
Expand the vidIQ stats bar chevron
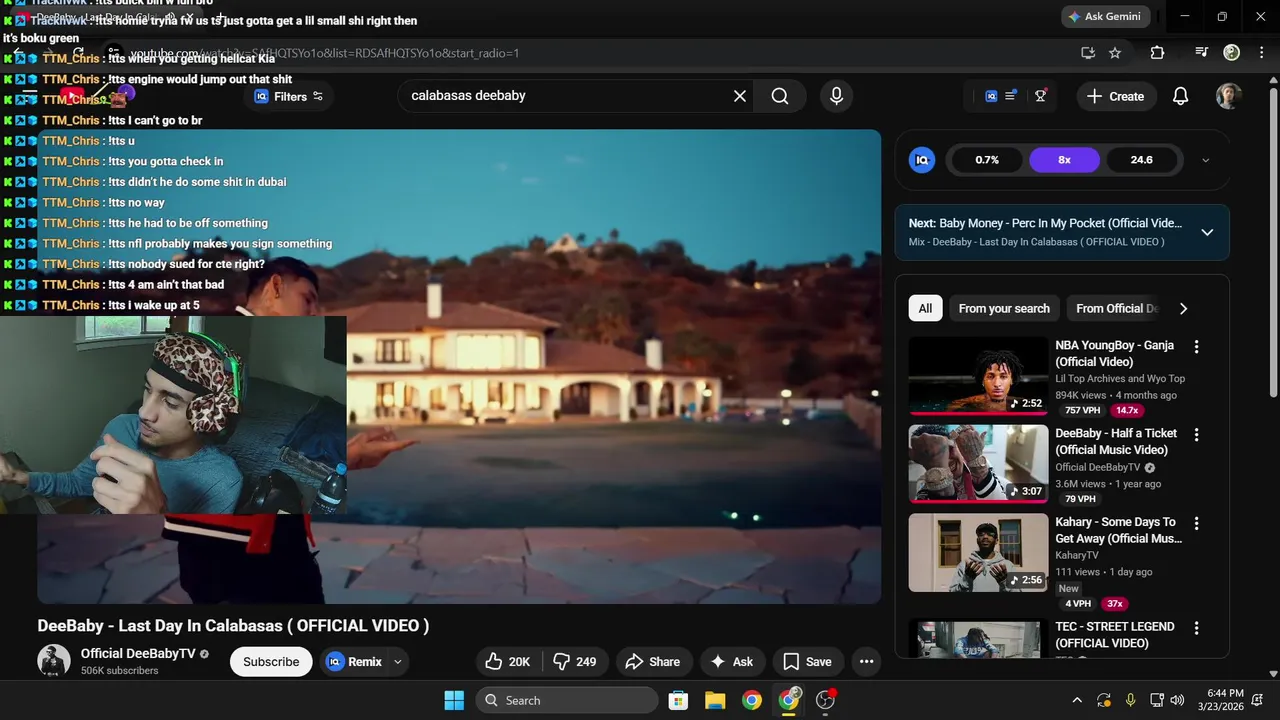[x=1205, y=160]
